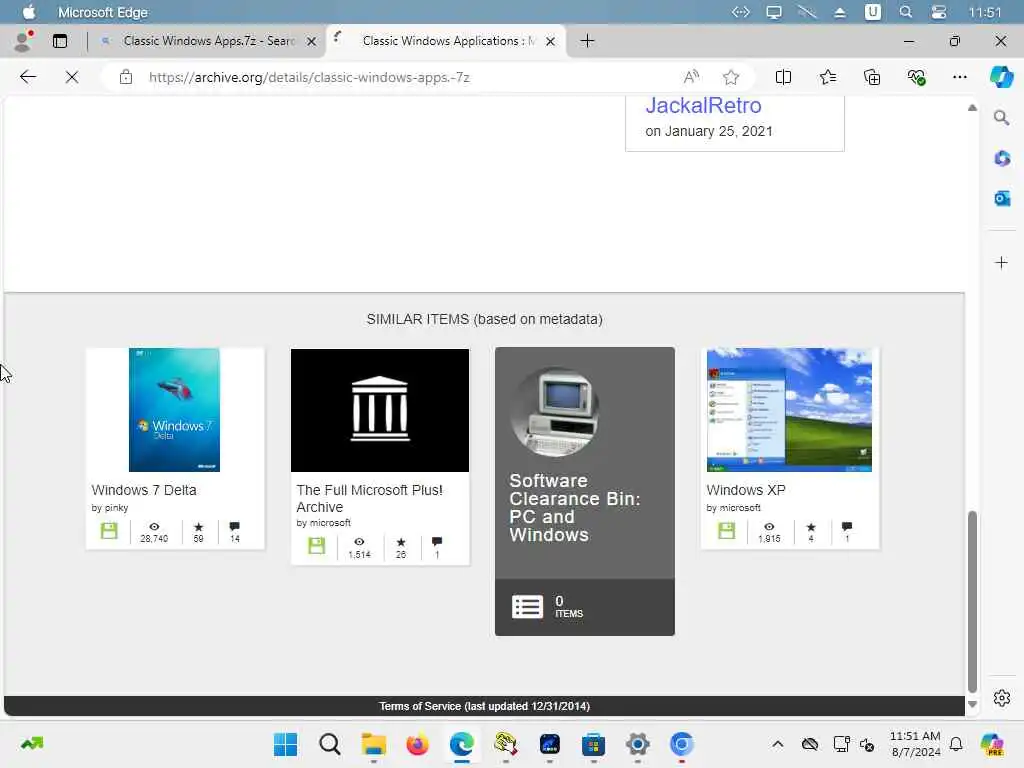The height and width of the screenshot is (768, 1024).
Task: Go back to the previous page
Action: tap(27, 77)
